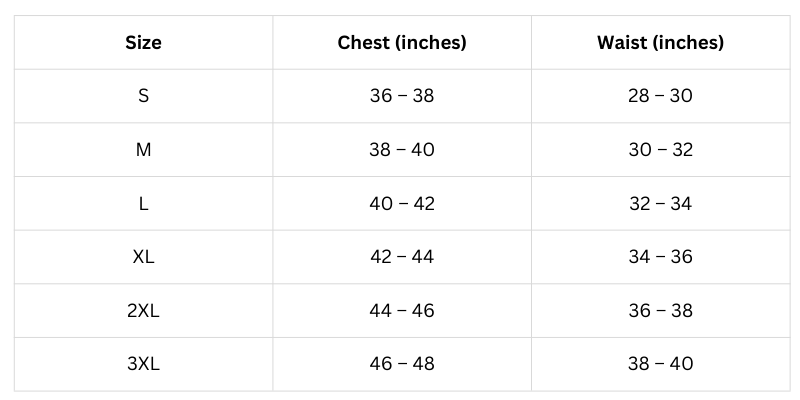Select the M size cell
Screen dimensions: 800x400
(143, 150)
